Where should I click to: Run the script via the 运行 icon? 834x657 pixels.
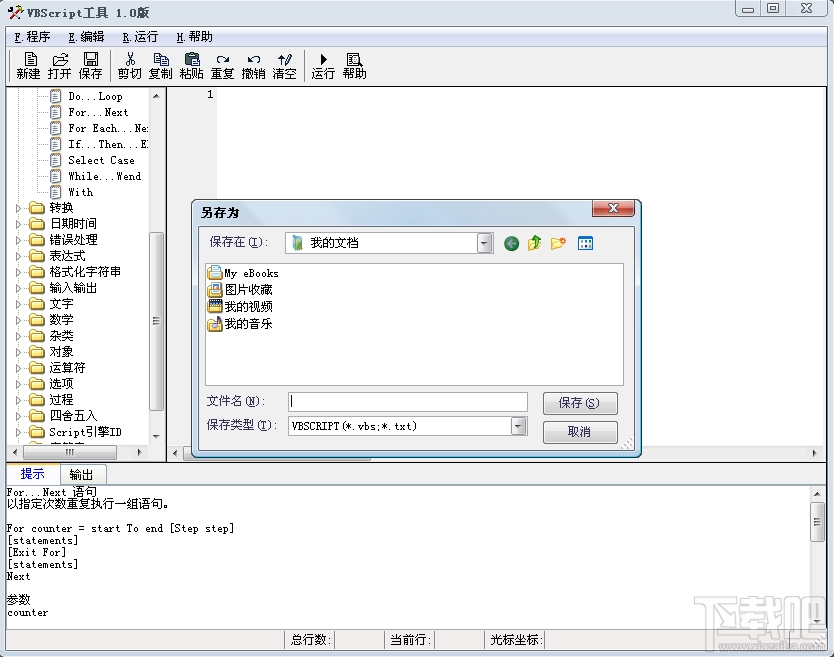pyautogui.click(x=322, y=65)
